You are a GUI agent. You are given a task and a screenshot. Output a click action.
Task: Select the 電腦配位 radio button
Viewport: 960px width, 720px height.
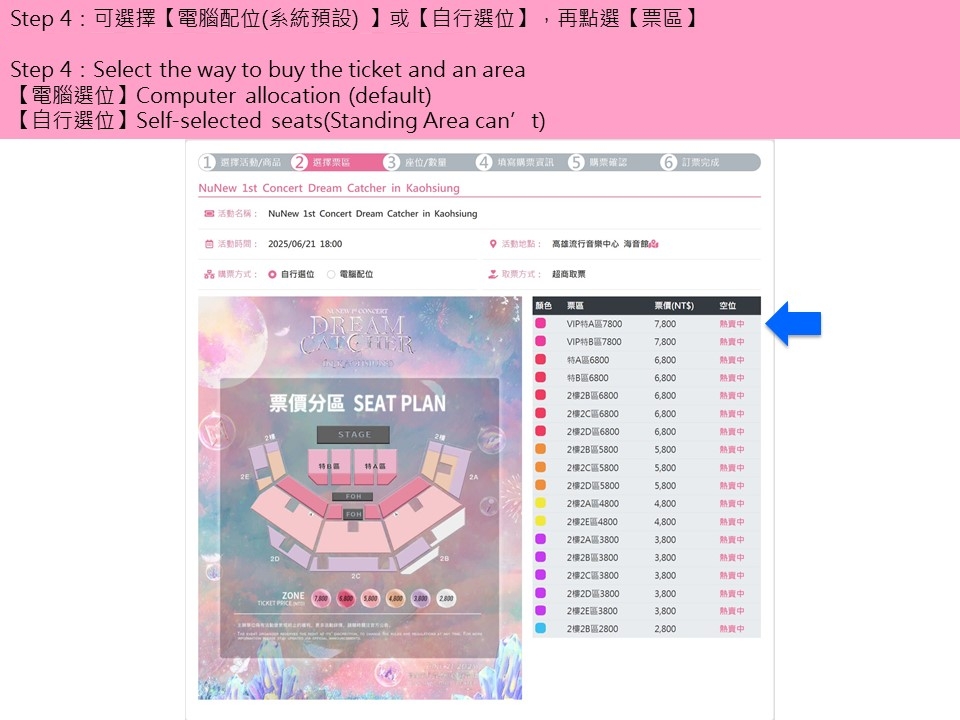[331, 274]
